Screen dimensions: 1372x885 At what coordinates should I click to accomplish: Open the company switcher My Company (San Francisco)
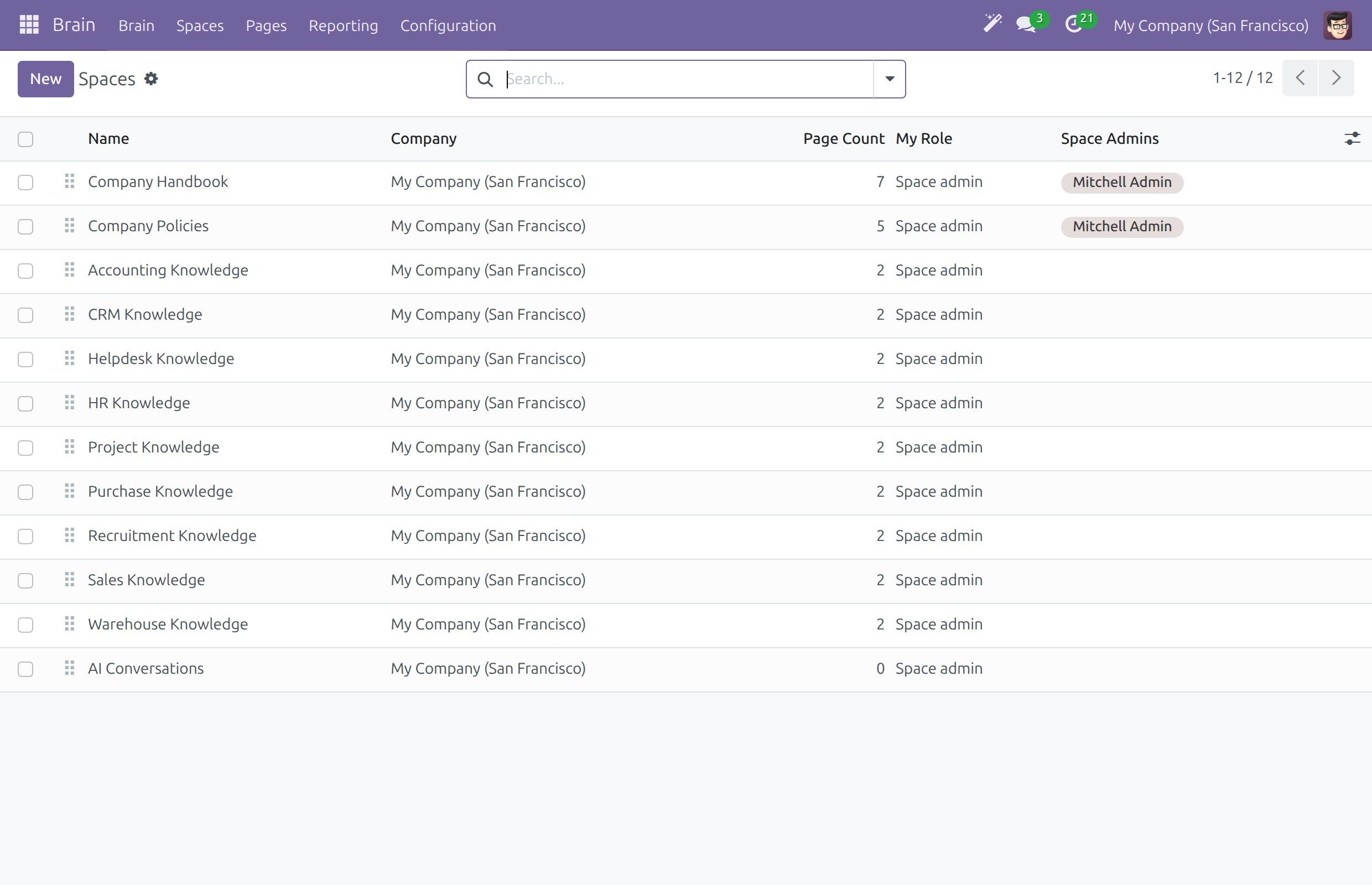pos(1210,25)
